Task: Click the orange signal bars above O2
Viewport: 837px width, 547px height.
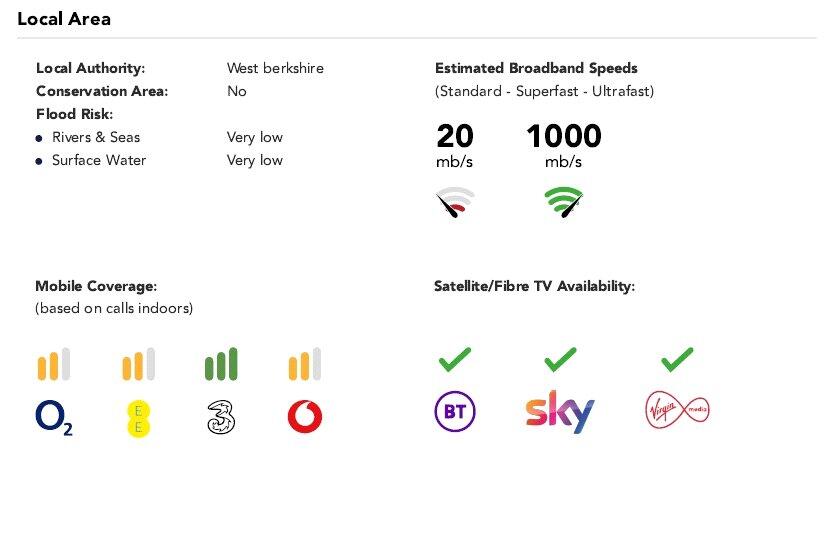Action: click(x=54, y=364)
